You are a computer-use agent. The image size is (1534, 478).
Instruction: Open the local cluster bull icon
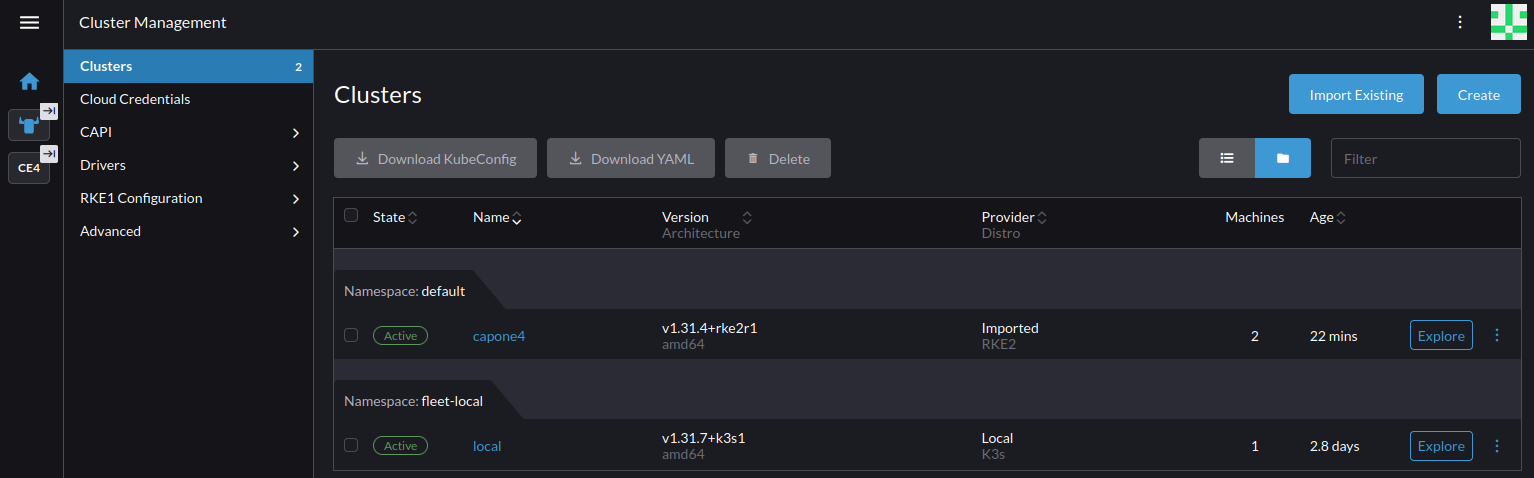pyautogui.click(x=28, y=125)
